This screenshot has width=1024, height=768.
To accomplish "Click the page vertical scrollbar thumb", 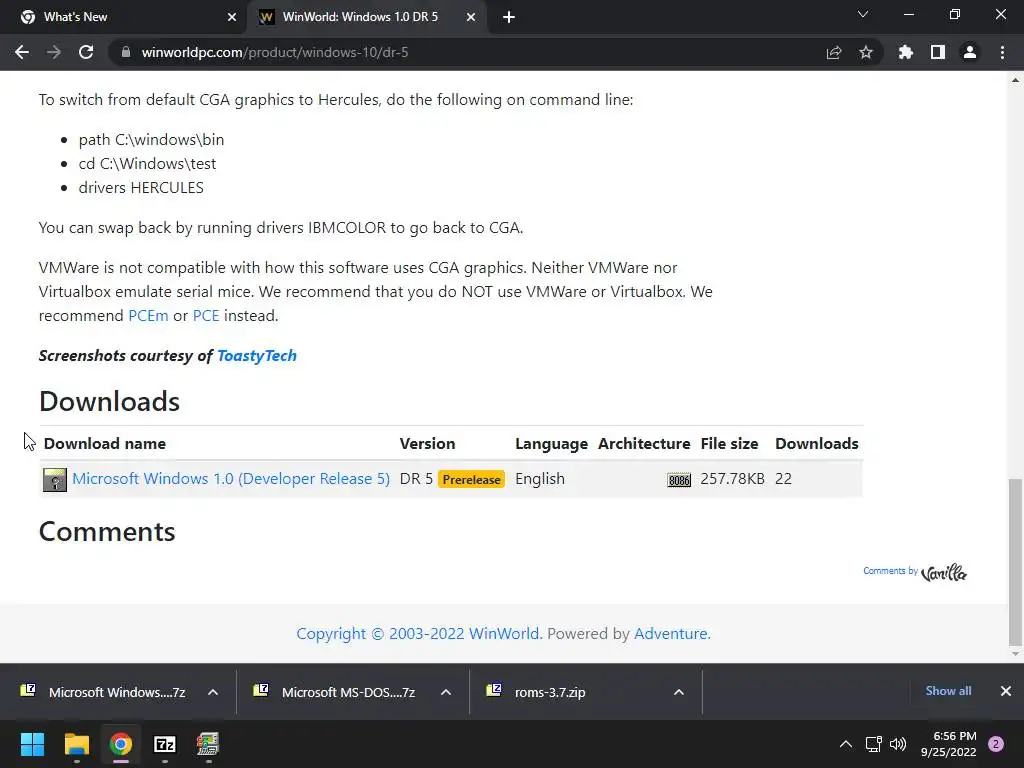I will pos(1015,562).
